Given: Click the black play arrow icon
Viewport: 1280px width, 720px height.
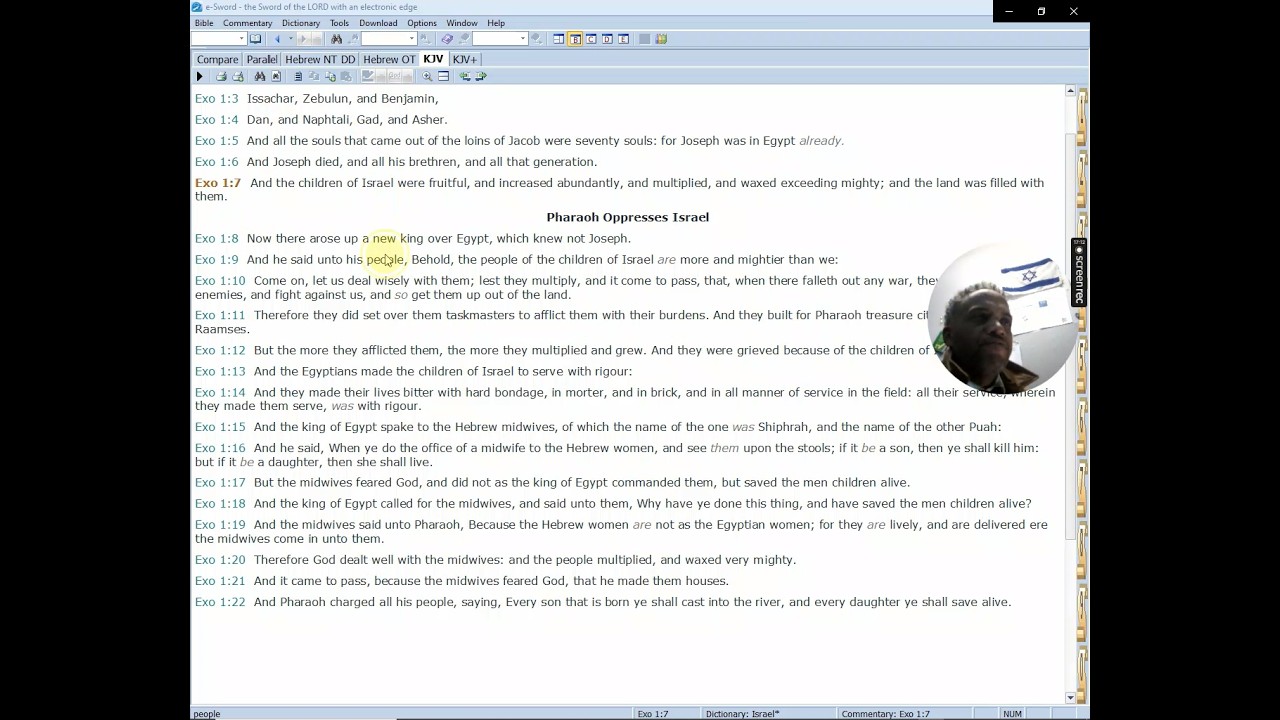Looking at the screenshot, I should (199, 76).
